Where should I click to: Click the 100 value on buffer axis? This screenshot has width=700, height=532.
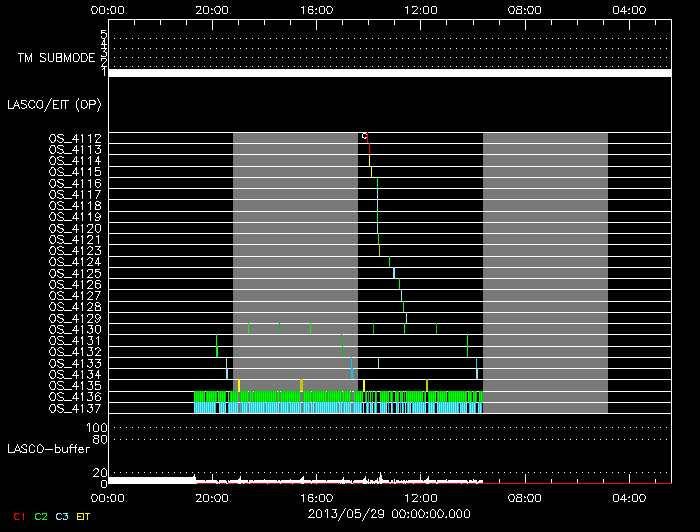click(x=100, y=427)
